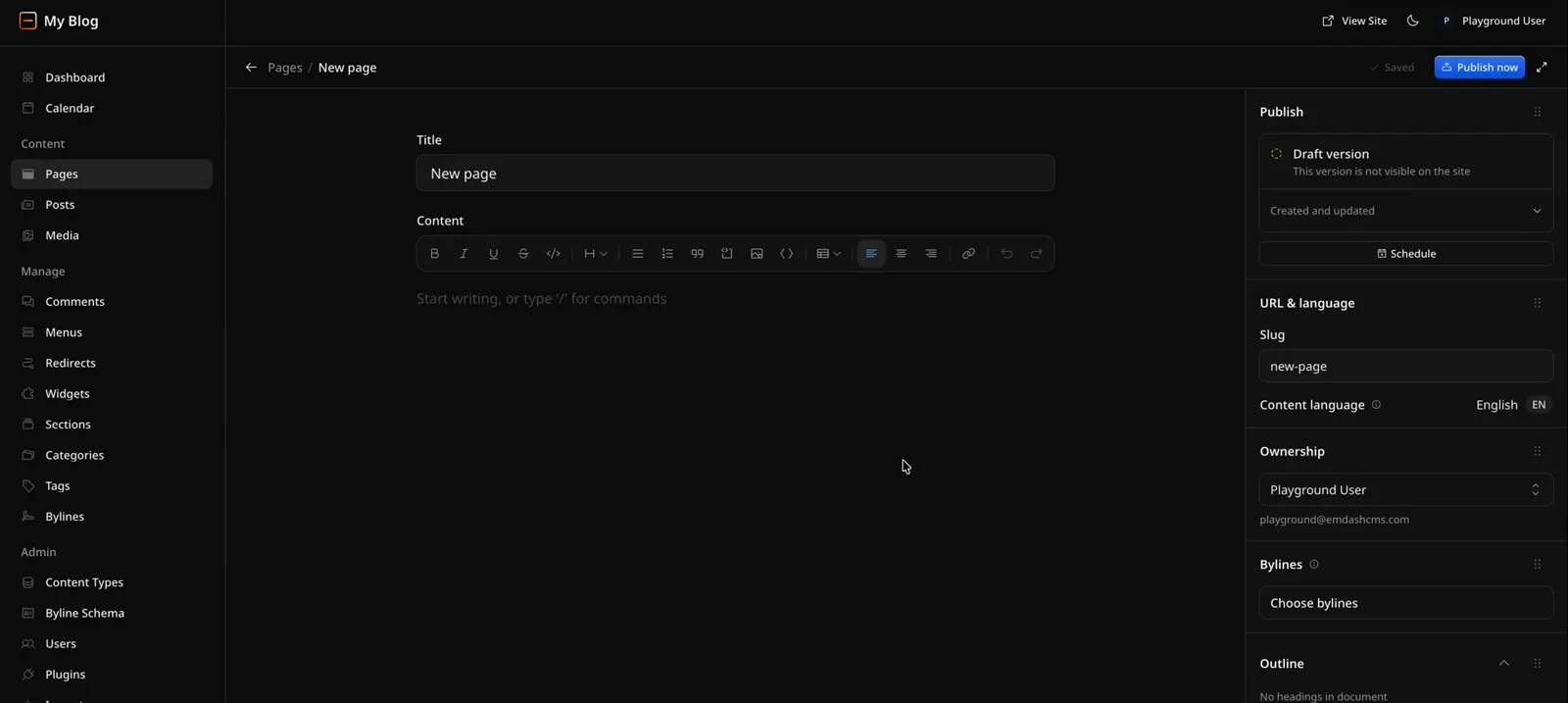Expand editor to fullscreen mode

coord(1542,67)
